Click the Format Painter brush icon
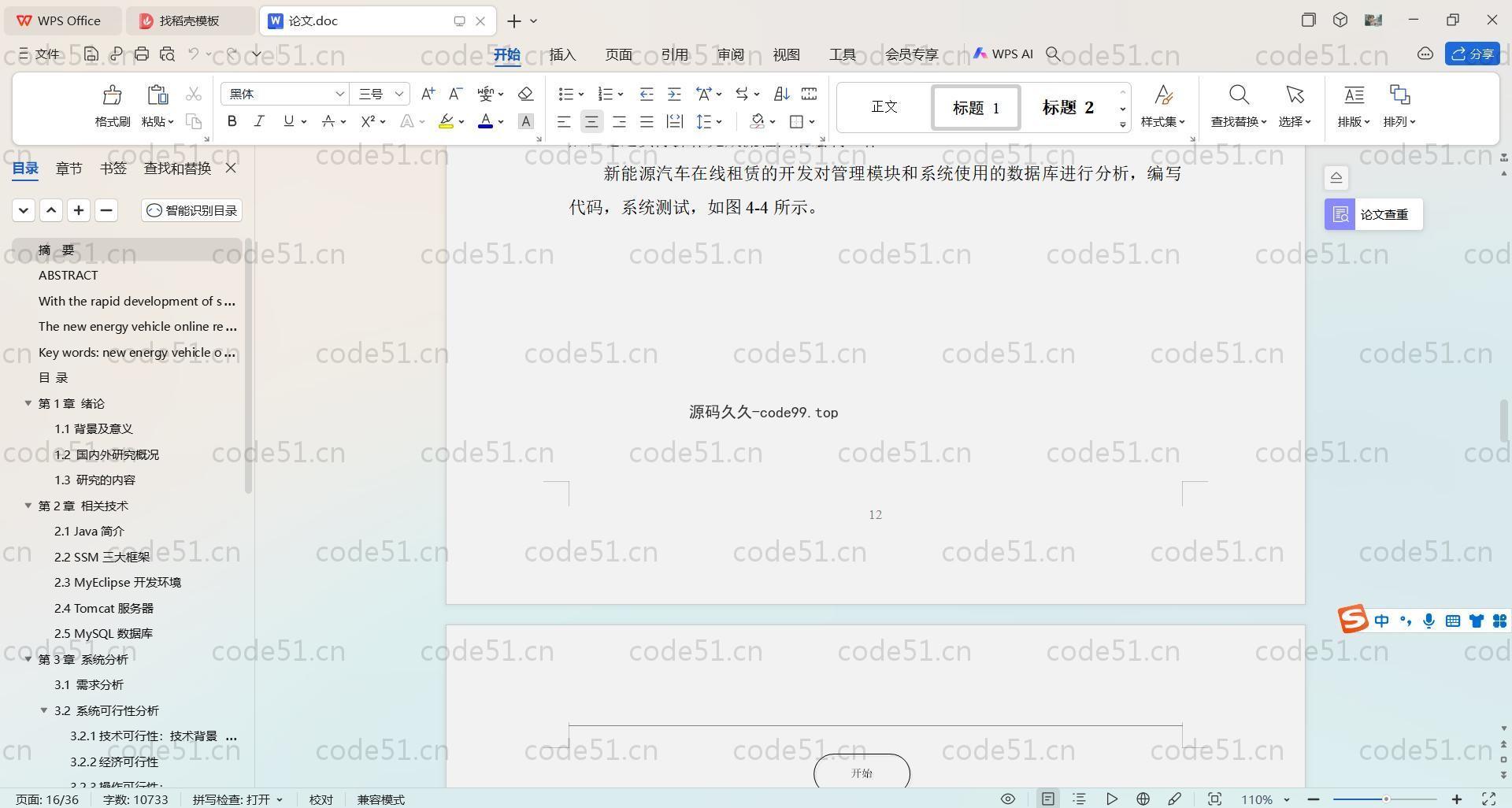Image resolution: width=1512 pixels, height=808 pixels. (112, 95)
